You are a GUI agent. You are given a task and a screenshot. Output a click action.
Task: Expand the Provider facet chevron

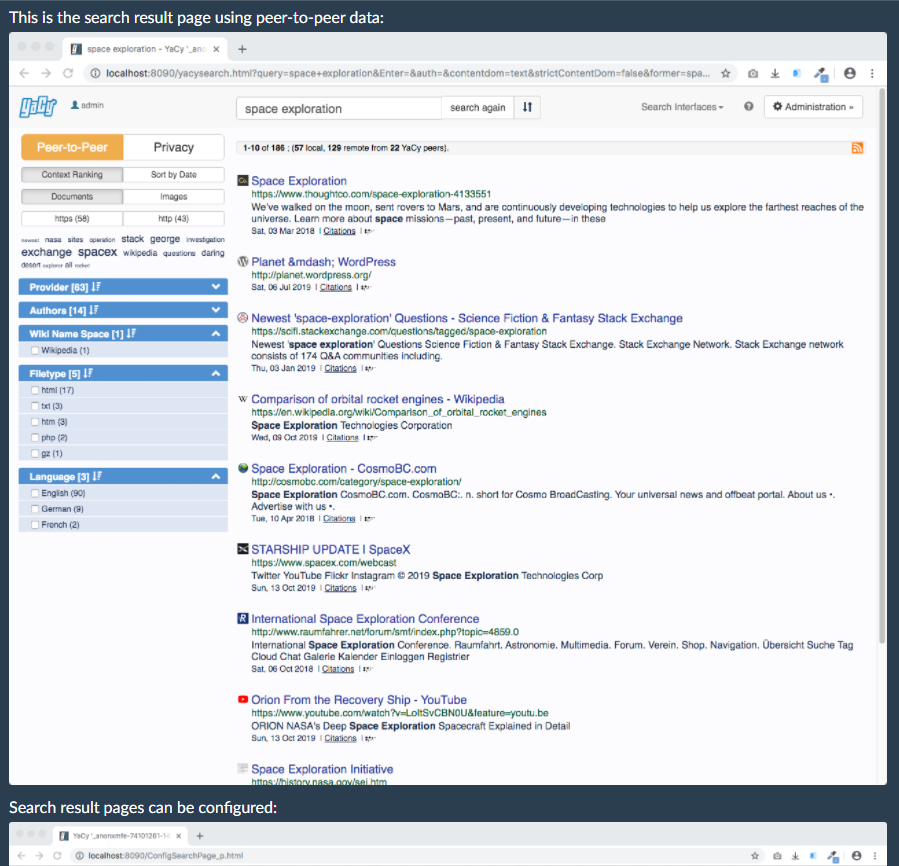[216, 287]
